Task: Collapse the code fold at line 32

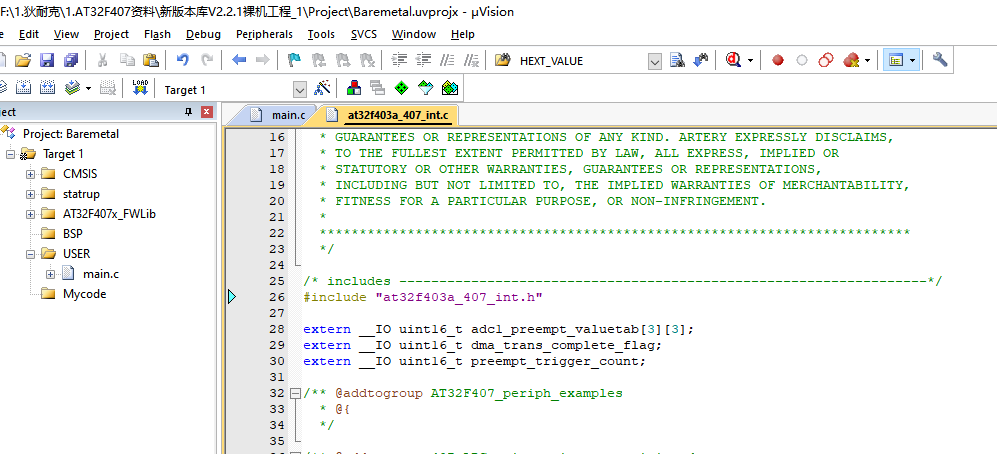Action: pyautogui.click(x=295, y=393)
